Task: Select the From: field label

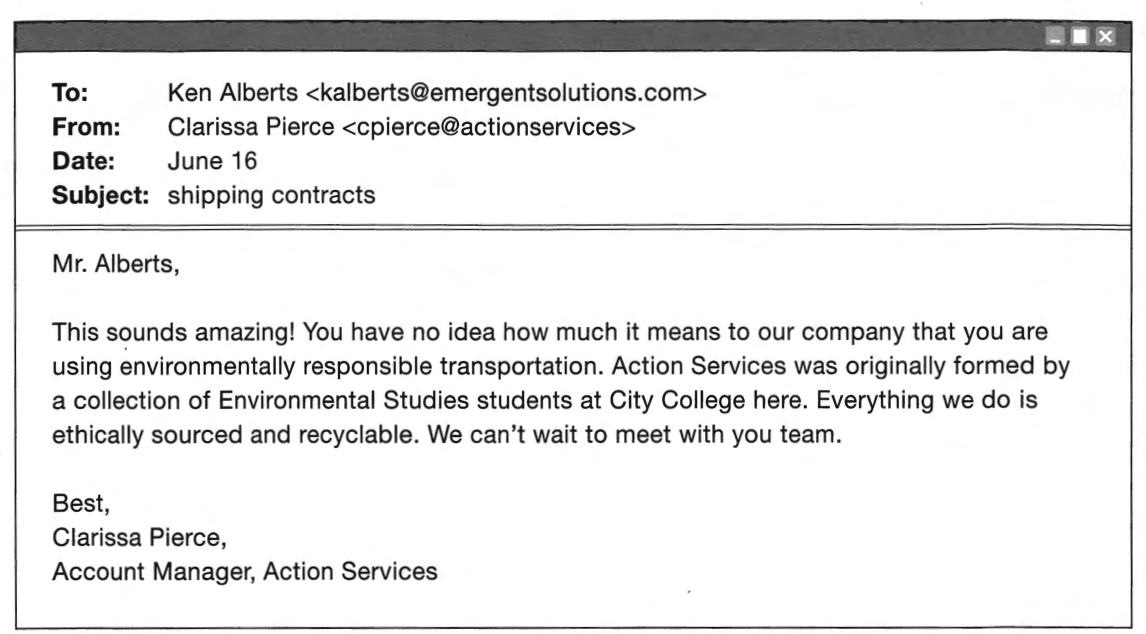Action: click(86, 127)
